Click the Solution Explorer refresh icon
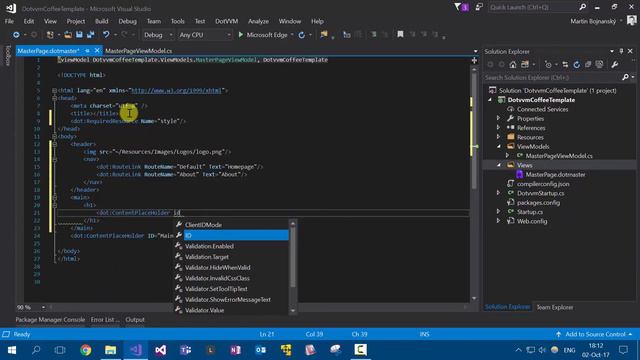Screen dimensions: 640x360 pyautogui.click(x=576, y=64)
